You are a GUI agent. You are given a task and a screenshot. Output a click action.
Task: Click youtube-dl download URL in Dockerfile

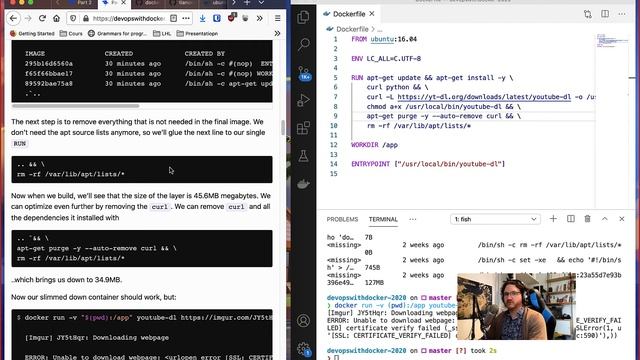[x=484, y=97]
